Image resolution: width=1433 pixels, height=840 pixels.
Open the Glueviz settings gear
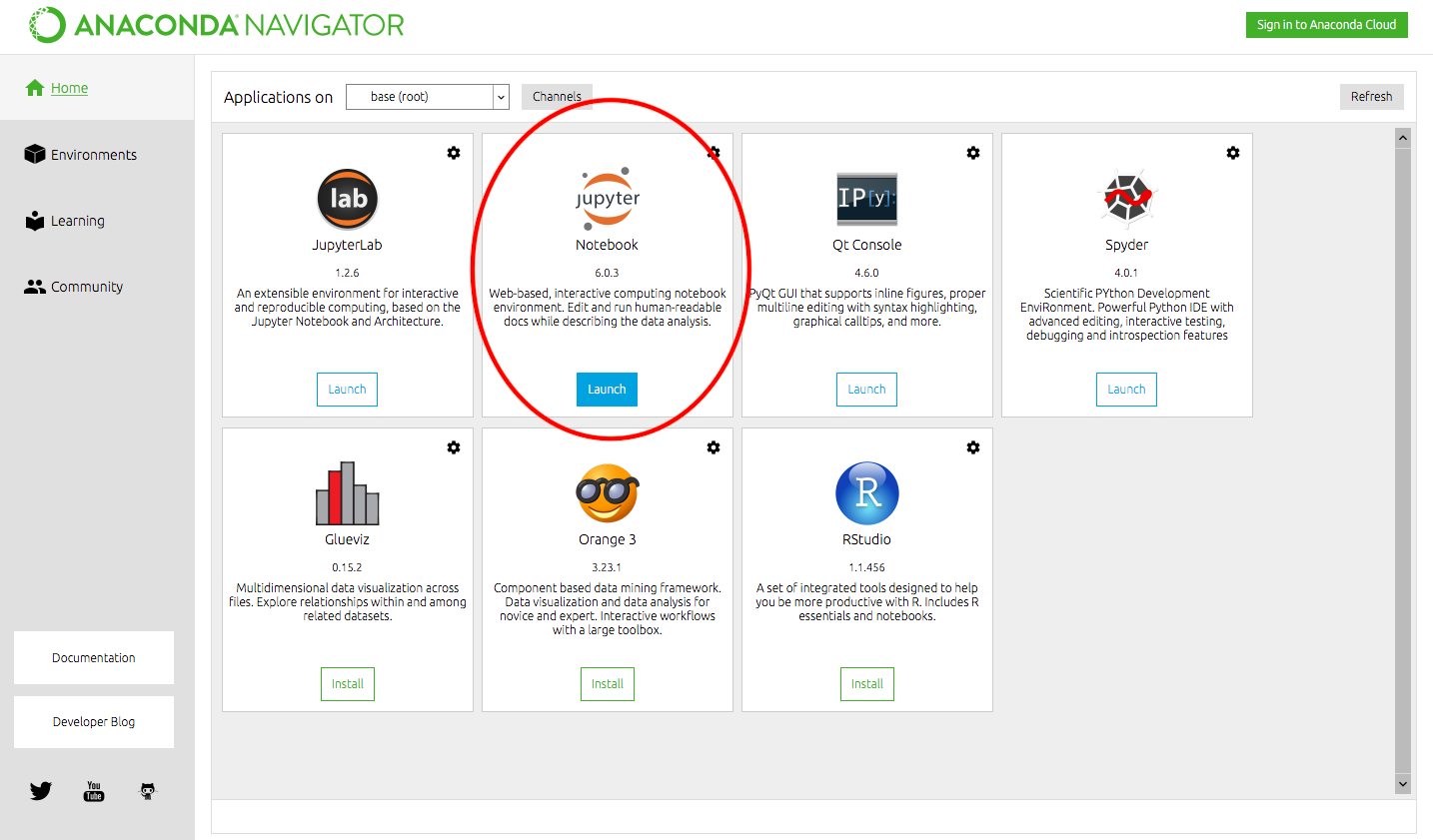tap(454, 447)
